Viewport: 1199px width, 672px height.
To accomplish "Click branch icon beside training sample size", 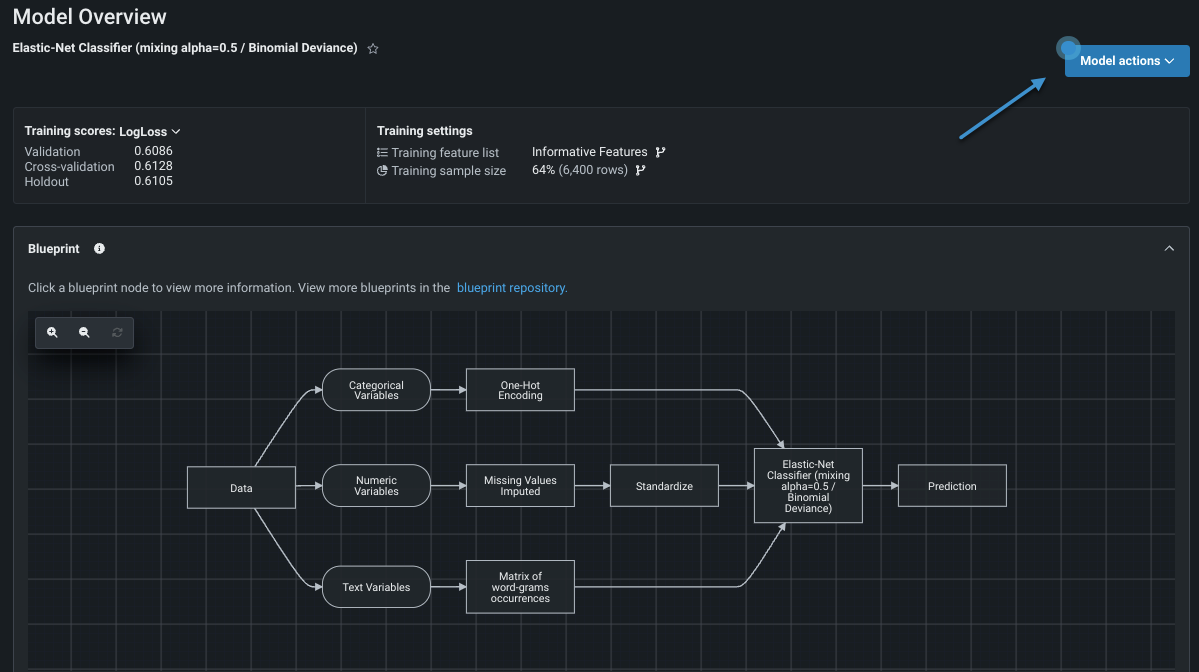I will tap(640, 170).
